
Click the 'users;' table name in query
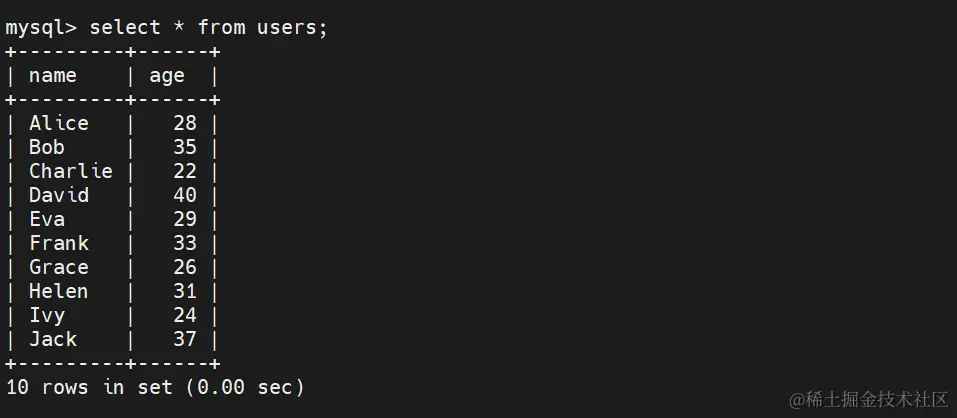(292, 27)
